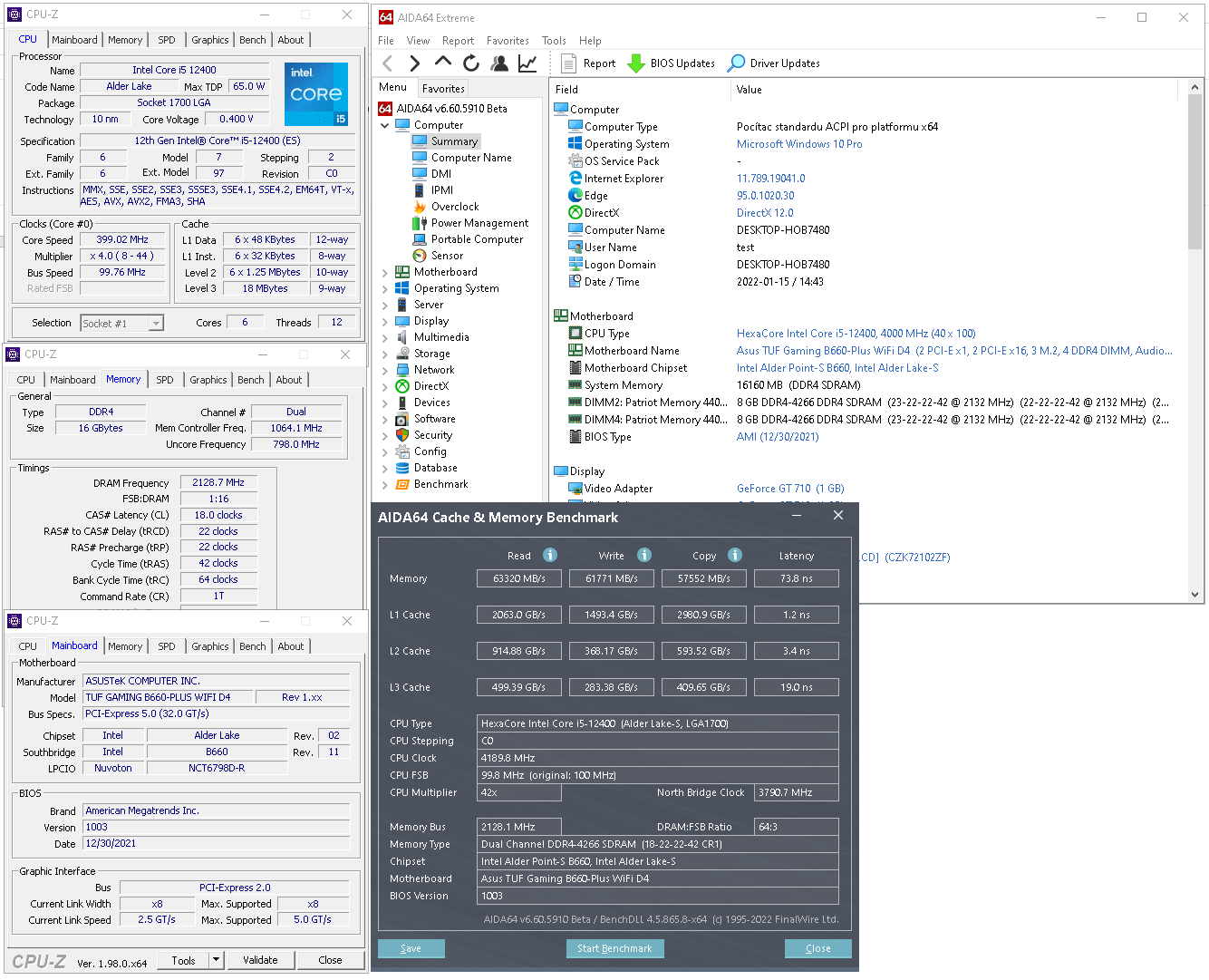Image resolution: width=1209 pixels, height=980 pixels.
Task: Click the Intel Core i5 logo in CPU-Z
Action: click(x=316, y=94)
